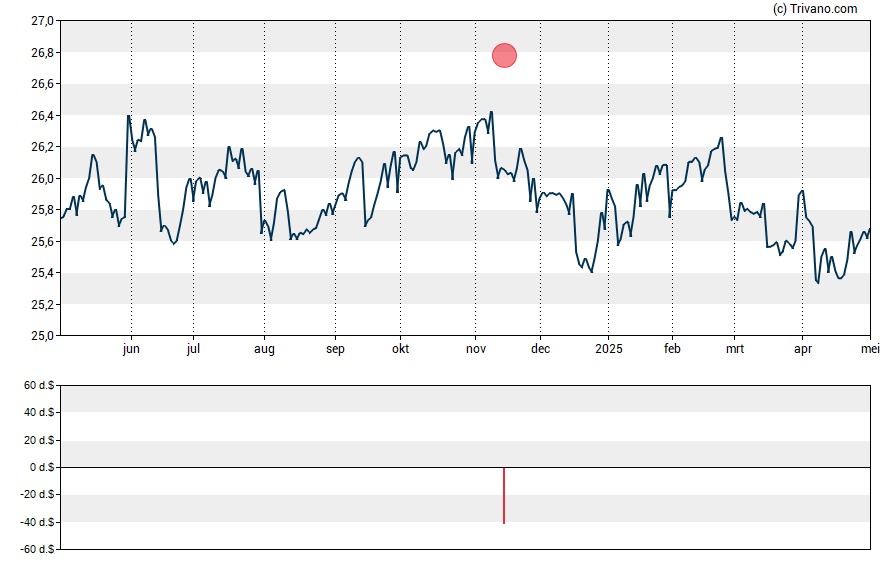Image resolution: width=888 pixels, height=565 pixels.
Task: Select the 'mei' month label
Action: click(870, 349)
